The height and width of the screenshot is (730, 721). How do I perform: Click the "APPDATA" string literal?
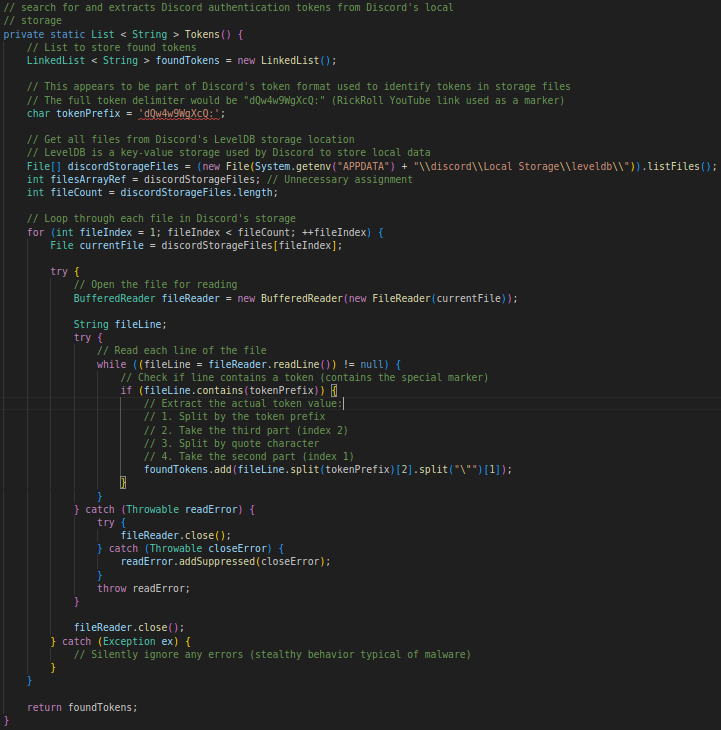363,167
